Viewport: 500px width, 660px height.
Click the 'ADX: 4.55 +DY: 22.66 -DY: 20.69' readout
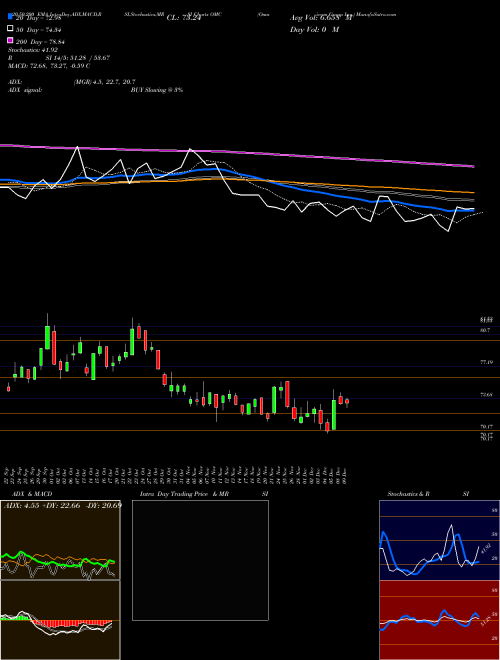tap(63, 505)
